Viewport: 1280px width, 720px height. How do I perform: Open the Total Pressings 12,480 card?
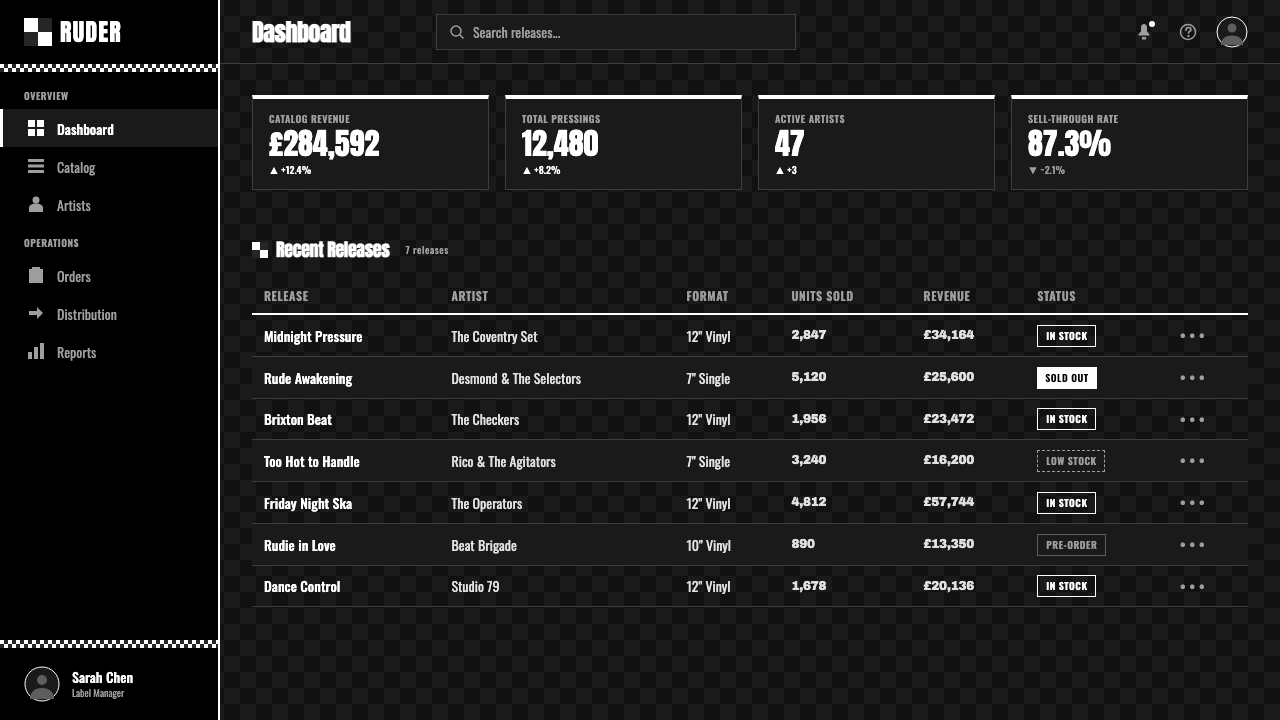(x=623, y=142)
